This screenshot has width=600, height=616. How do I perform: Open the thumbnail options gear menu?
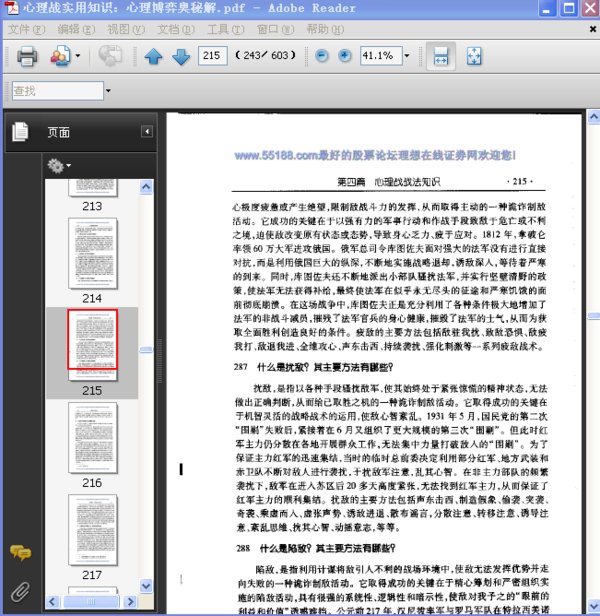(59, 165)
